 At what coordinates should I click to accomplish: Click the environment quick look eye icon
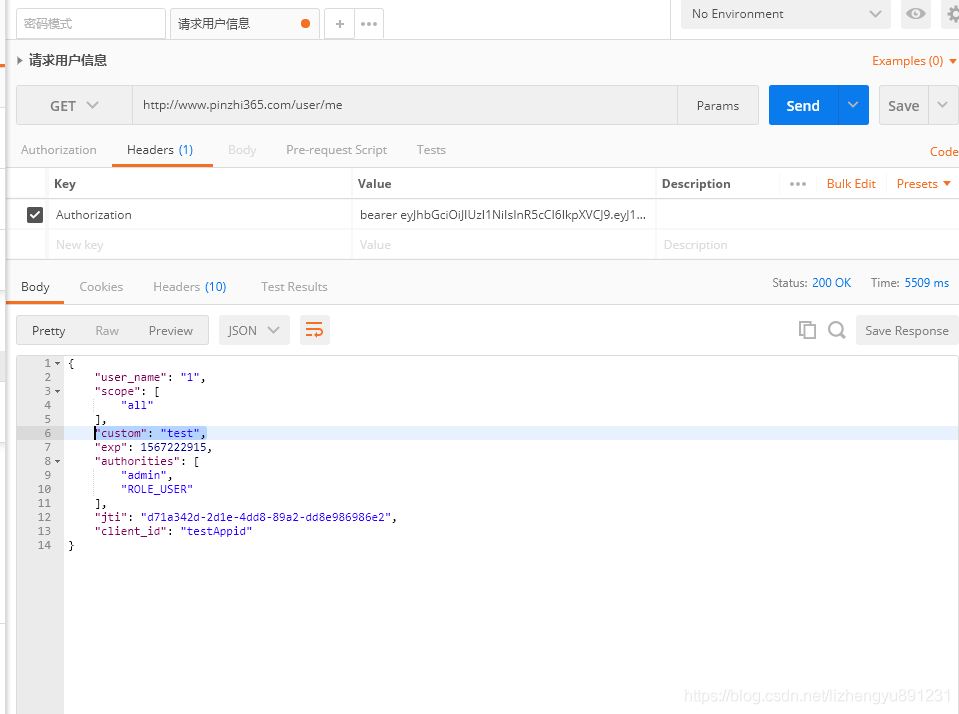tap(915, 14)
